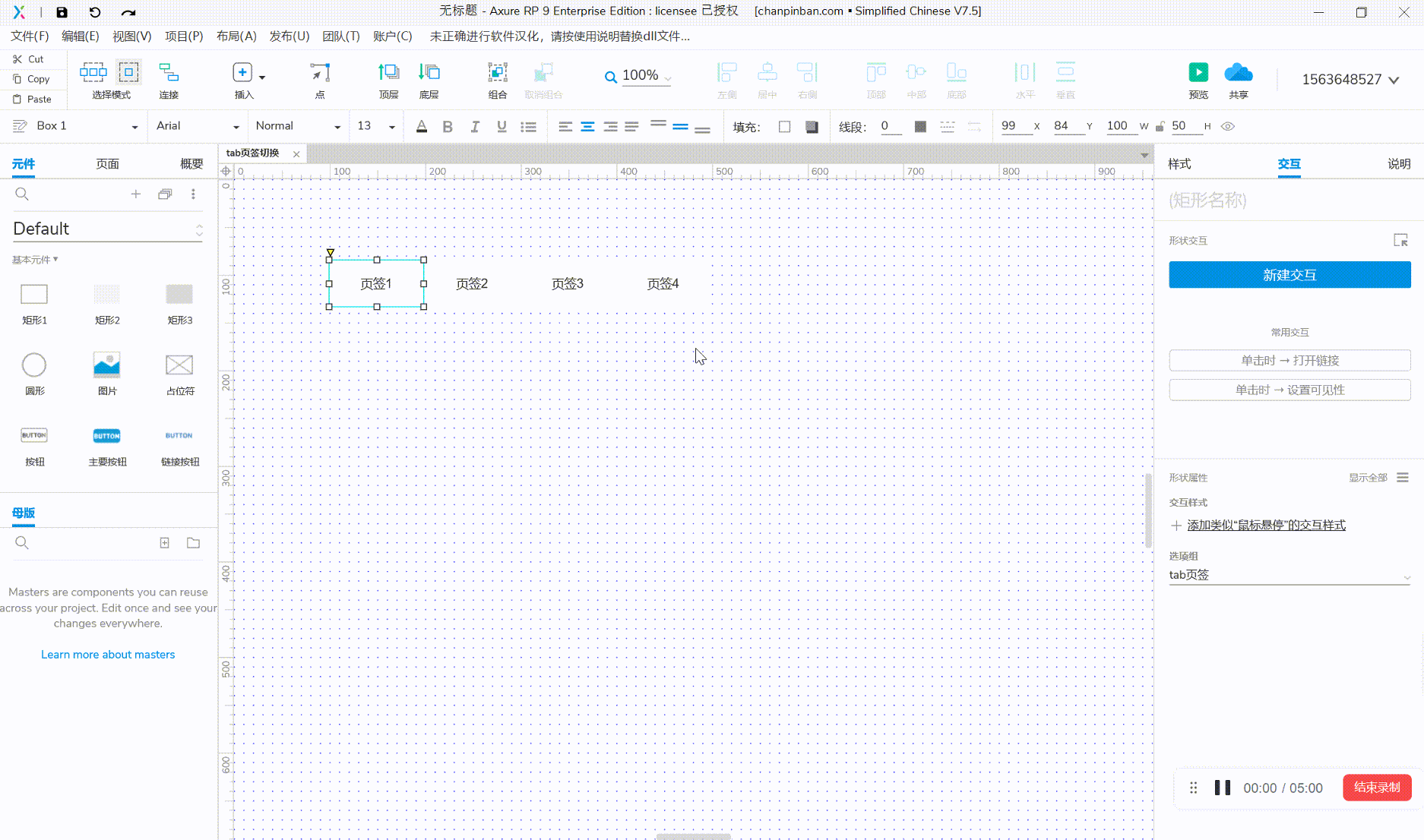Search masters with the magnifier

coord(22,543)
